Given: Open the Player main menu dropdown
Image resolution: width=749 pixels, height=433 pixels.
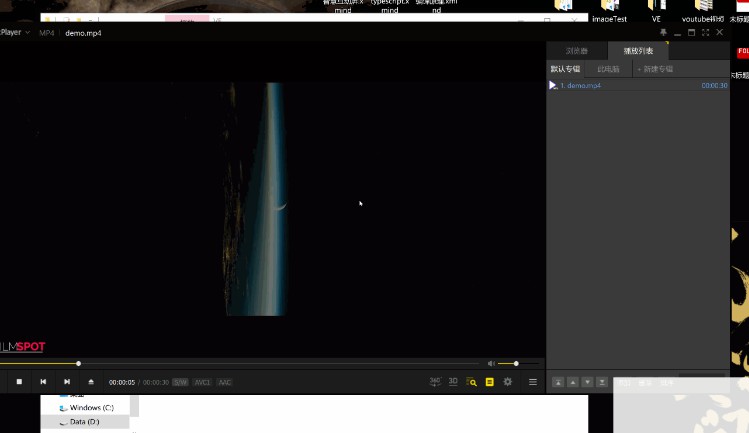Looking at the screenshot, I should (x=15, y=32).
